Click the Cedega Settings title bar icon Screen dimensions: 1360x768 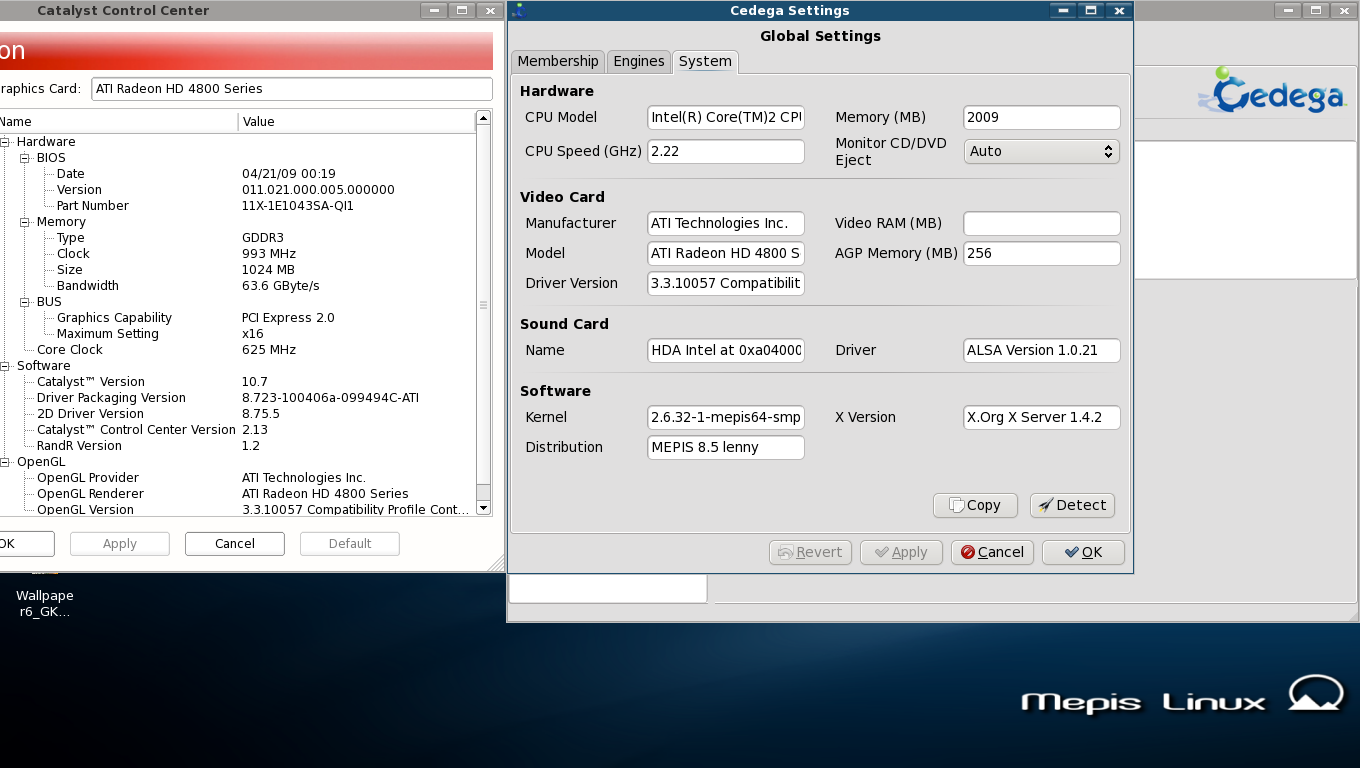point(518,11)
